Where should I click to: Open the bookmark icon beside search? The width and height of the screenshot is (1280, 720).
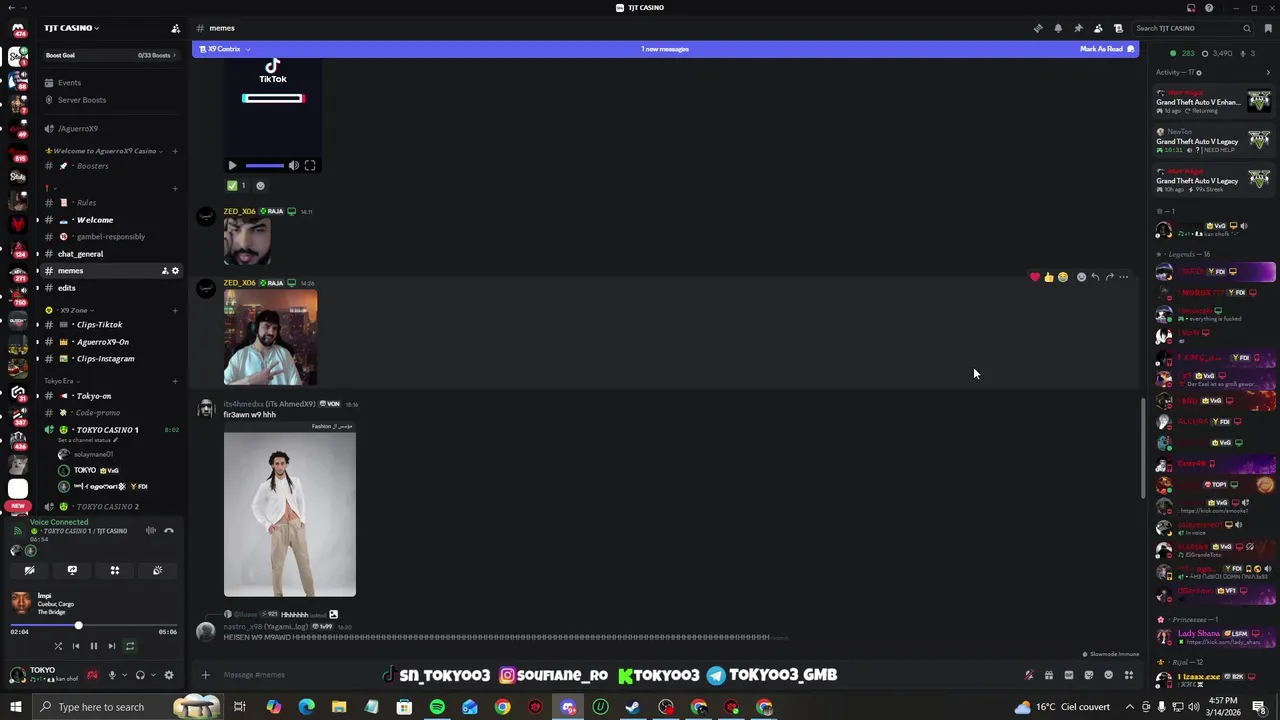click(1268, 28)
